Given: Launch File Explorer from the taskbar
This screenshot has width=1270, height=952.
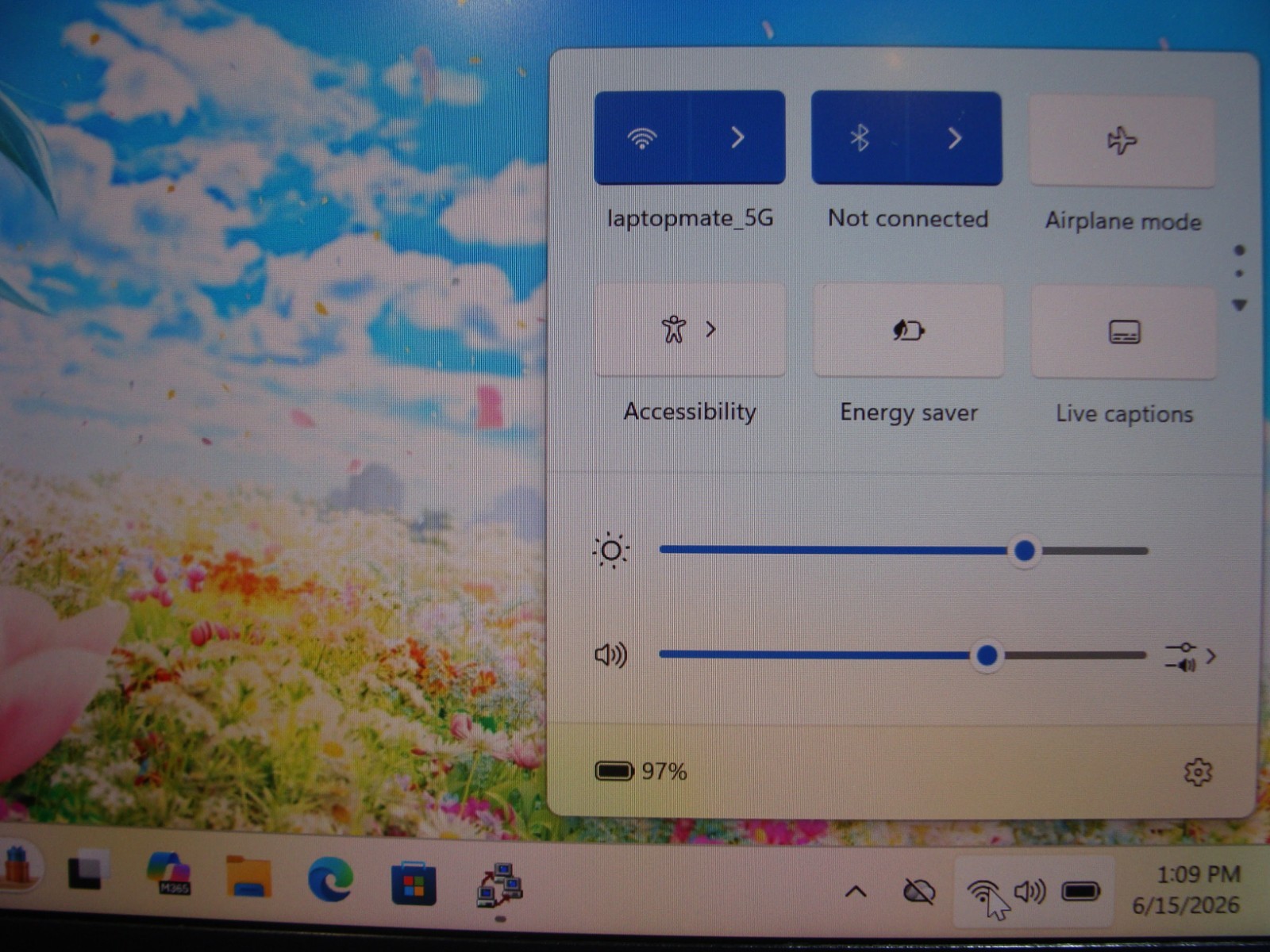Looking at the screenshot, I should click(248, 877).
